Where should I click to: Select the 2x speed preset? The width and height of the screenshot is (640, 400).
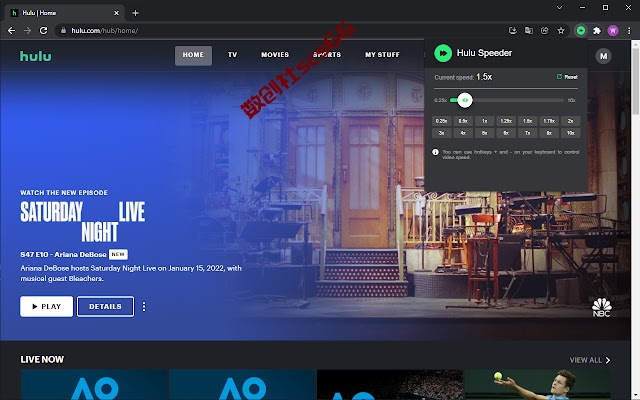(571, 121)
